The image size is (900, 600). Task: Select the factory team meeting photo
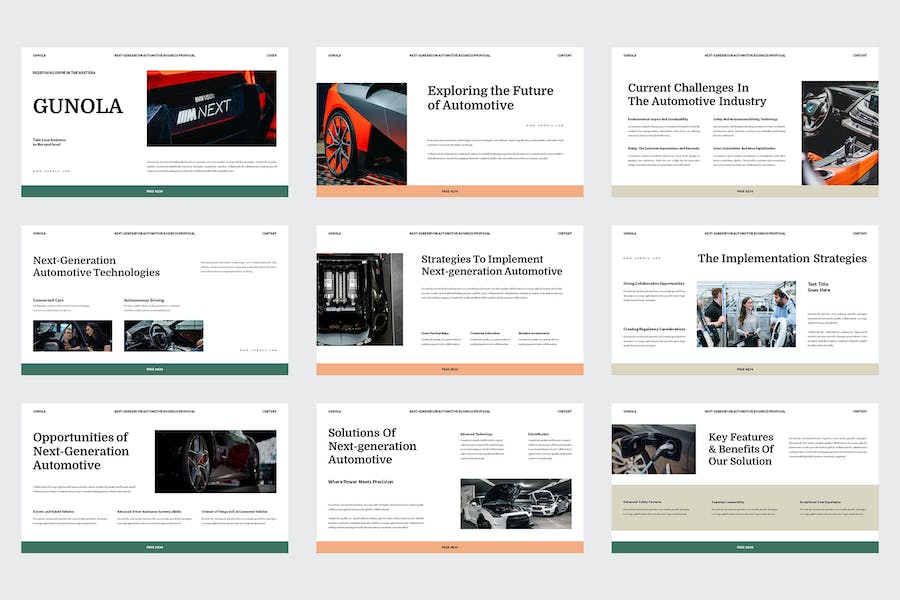(x=746, y=313)
